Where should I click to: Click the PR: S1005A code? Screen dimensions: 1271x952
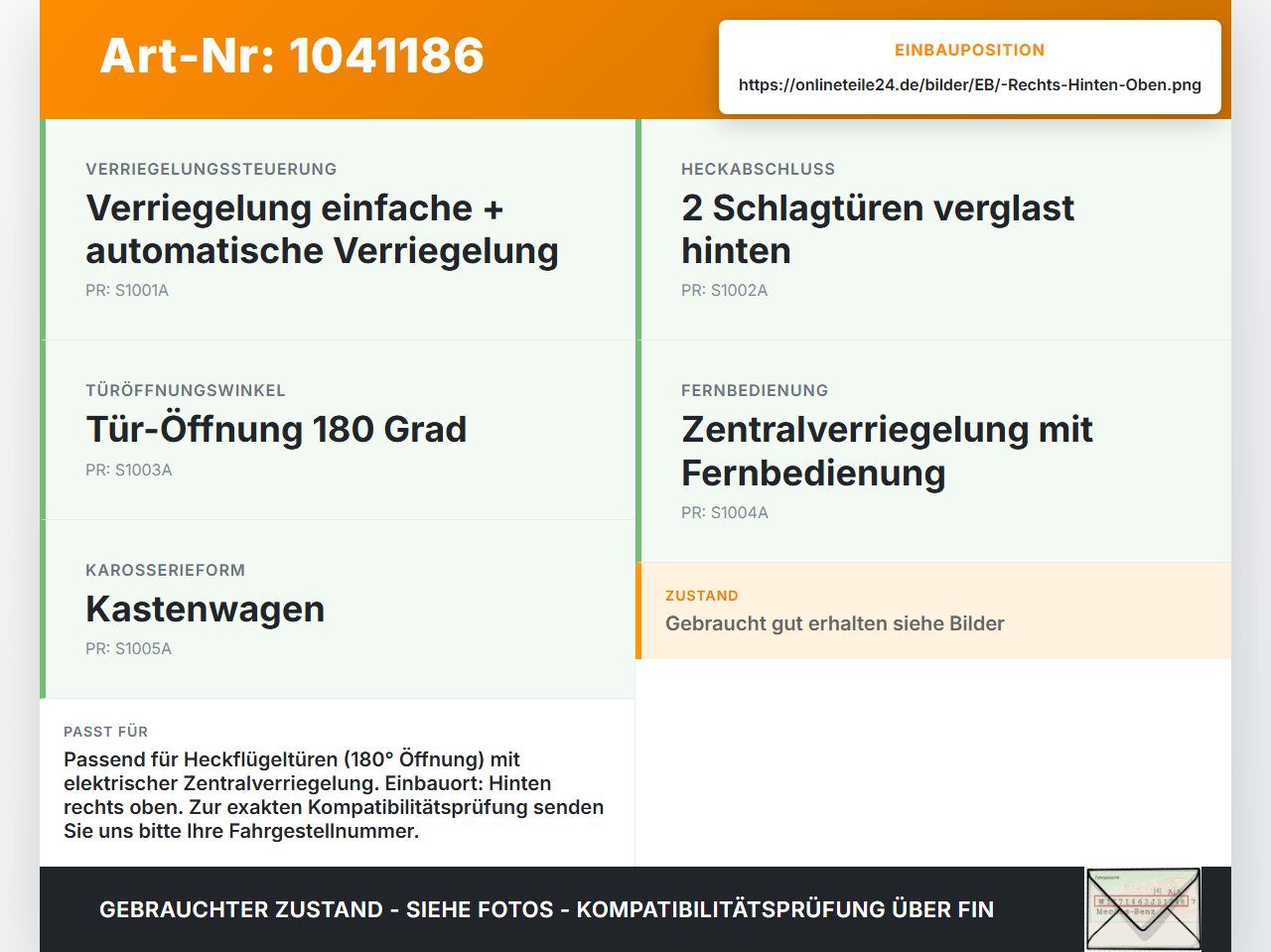pos(128,649)
